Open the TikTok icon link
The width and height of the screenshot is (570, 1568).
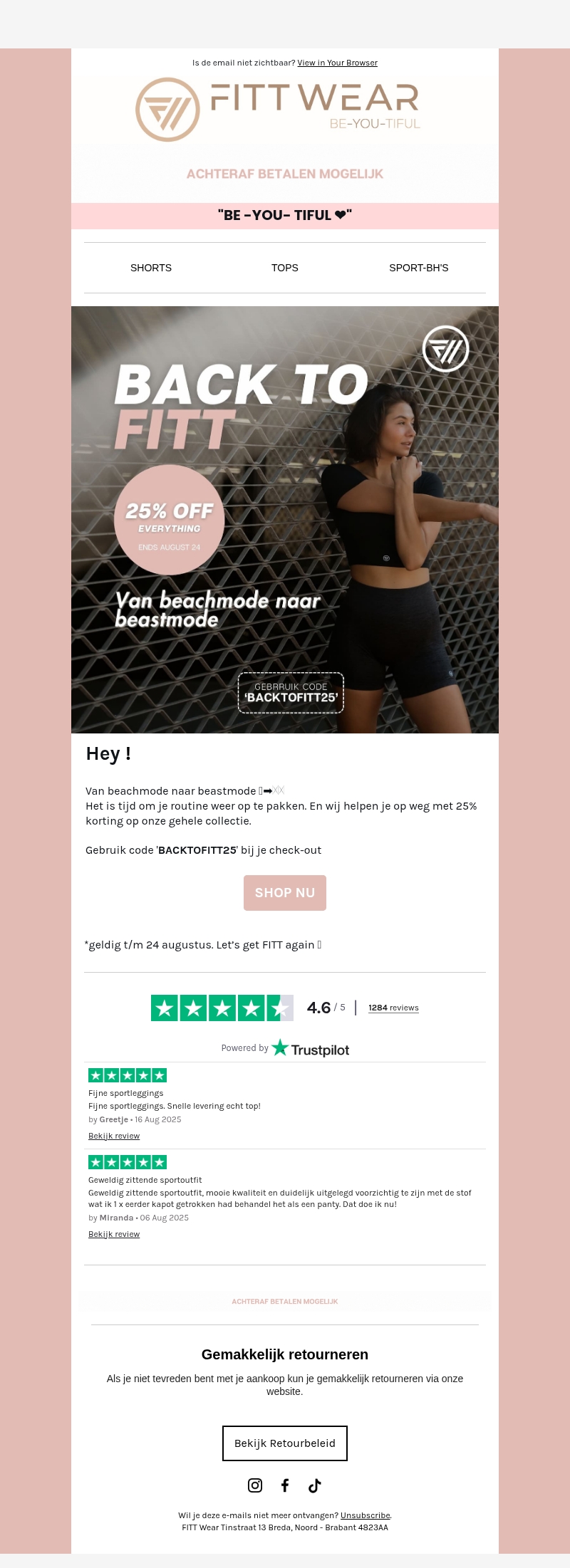315,1485
